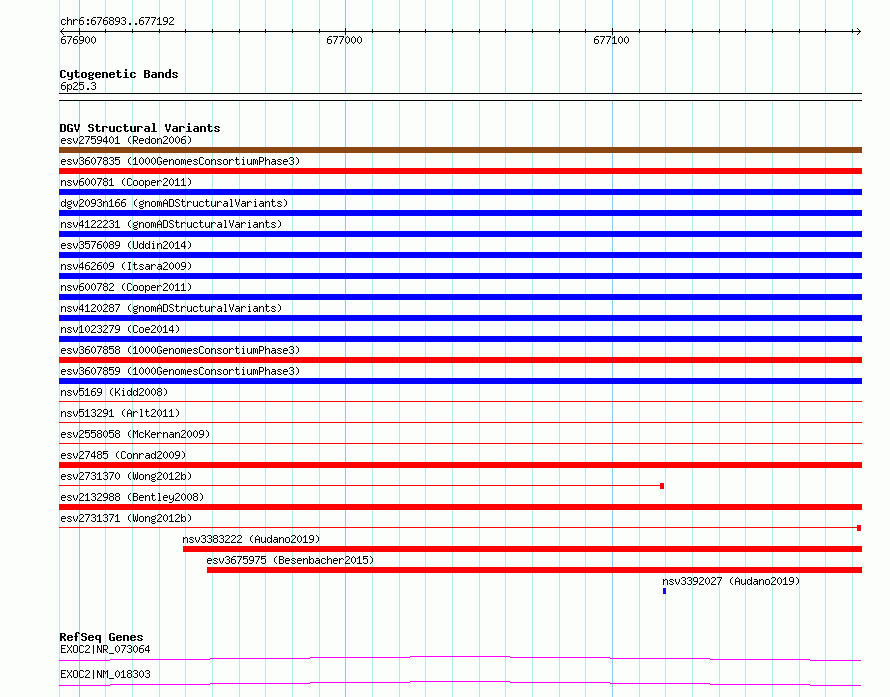Open nsv462609 (Itsara2009) variant

(126, 266)
